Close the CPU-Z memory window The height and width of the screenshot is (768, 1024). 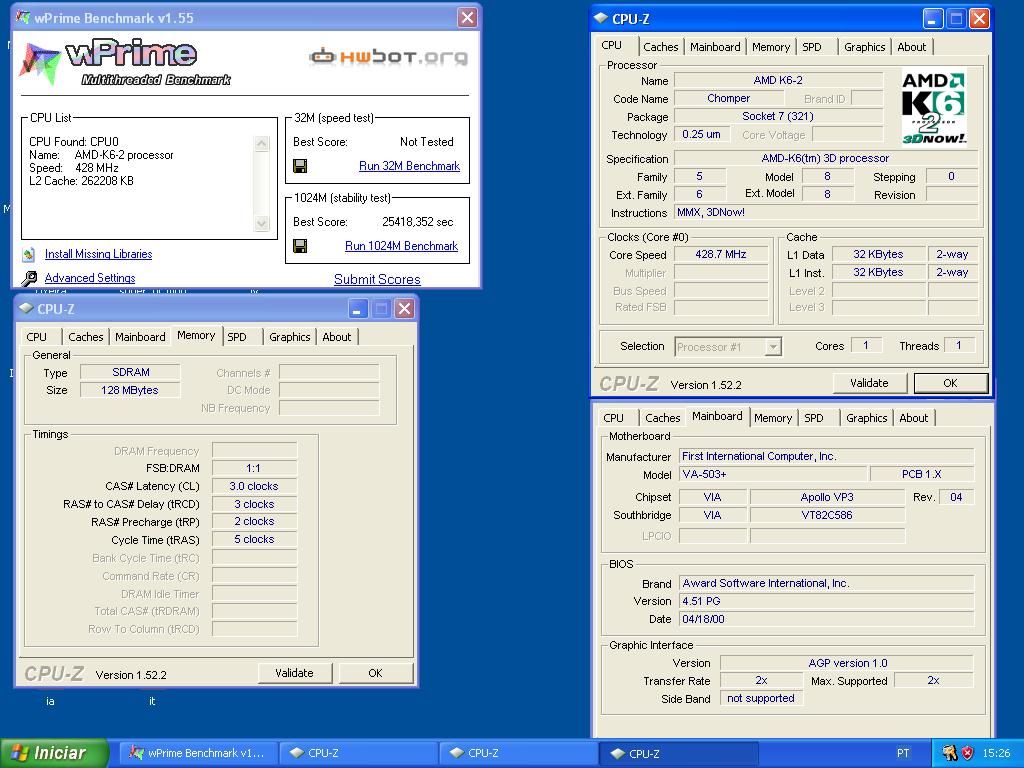[404, 308]
